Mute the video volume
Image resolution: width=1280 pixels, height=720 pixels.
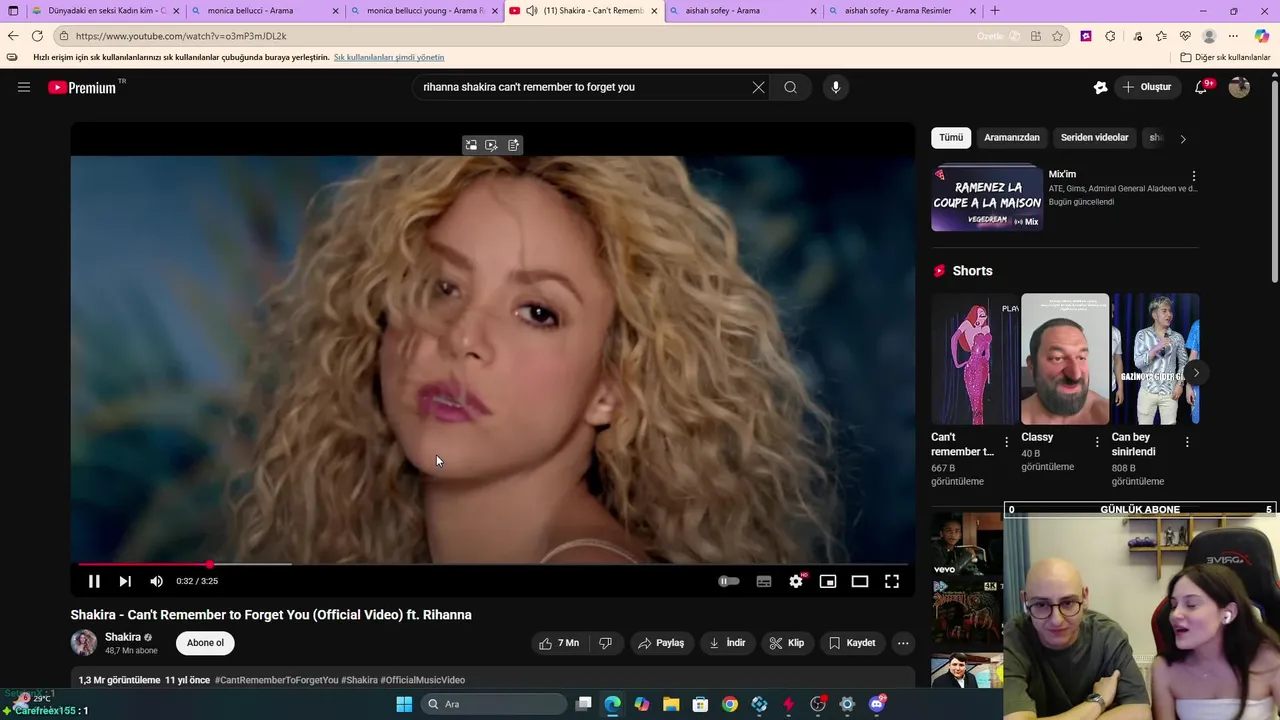[x=157, y=581]
